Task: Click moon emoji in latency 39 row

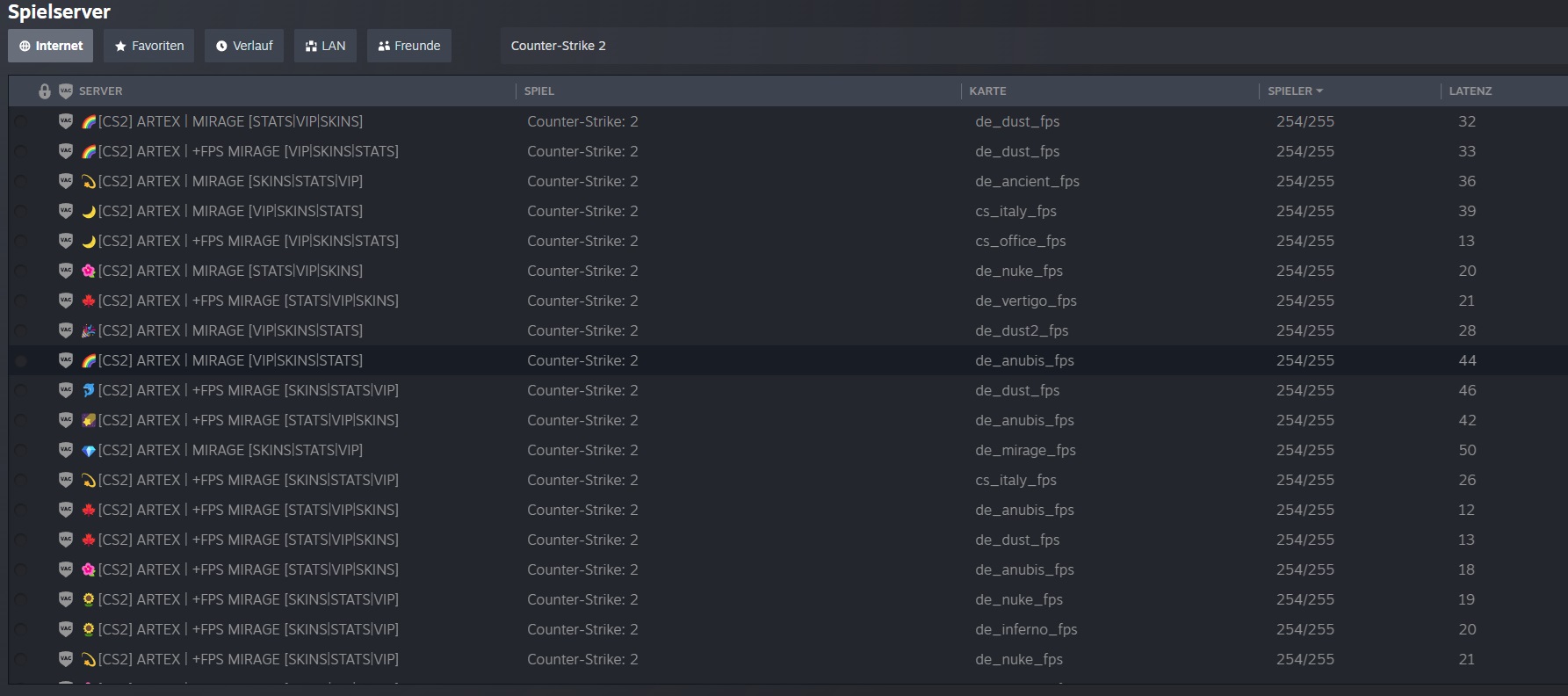Action: 89,211
